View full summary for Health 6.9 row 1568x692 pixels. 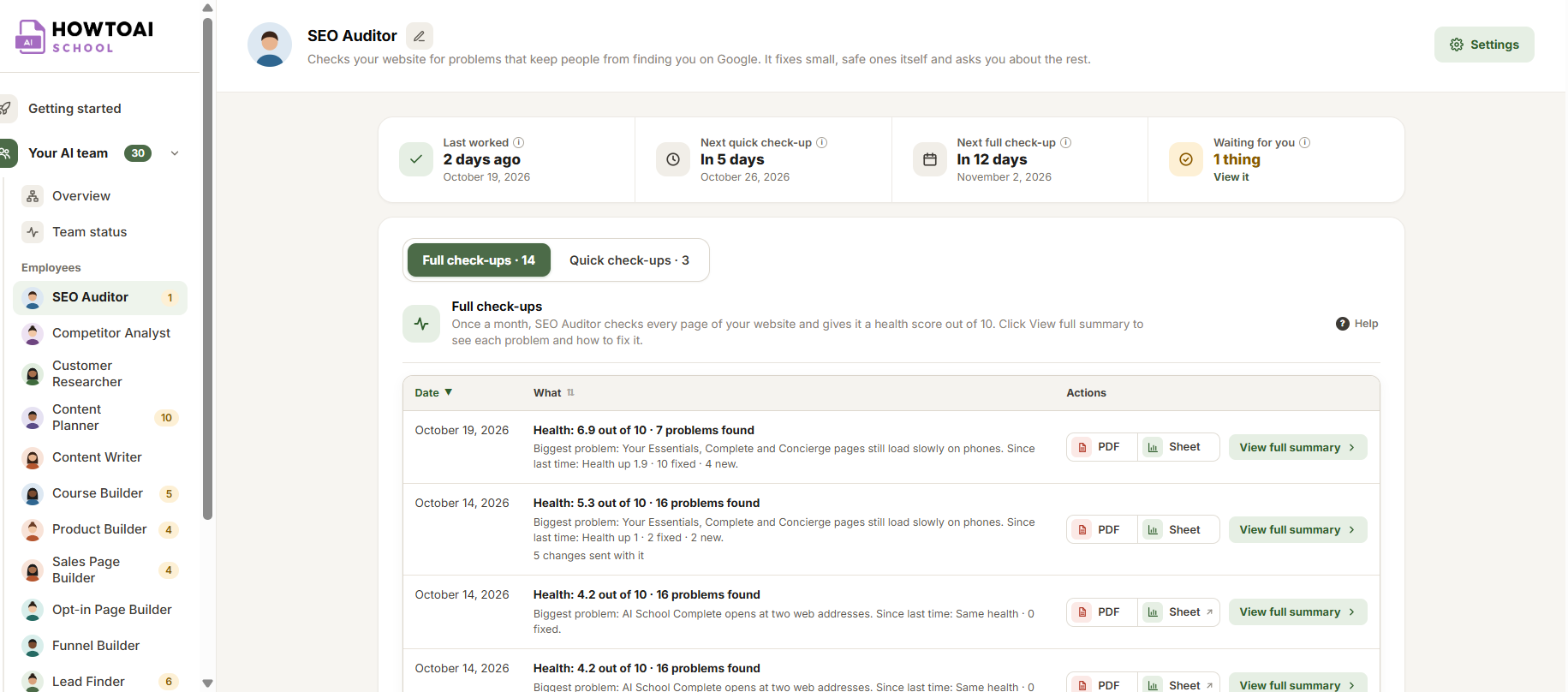[1297, 447]
